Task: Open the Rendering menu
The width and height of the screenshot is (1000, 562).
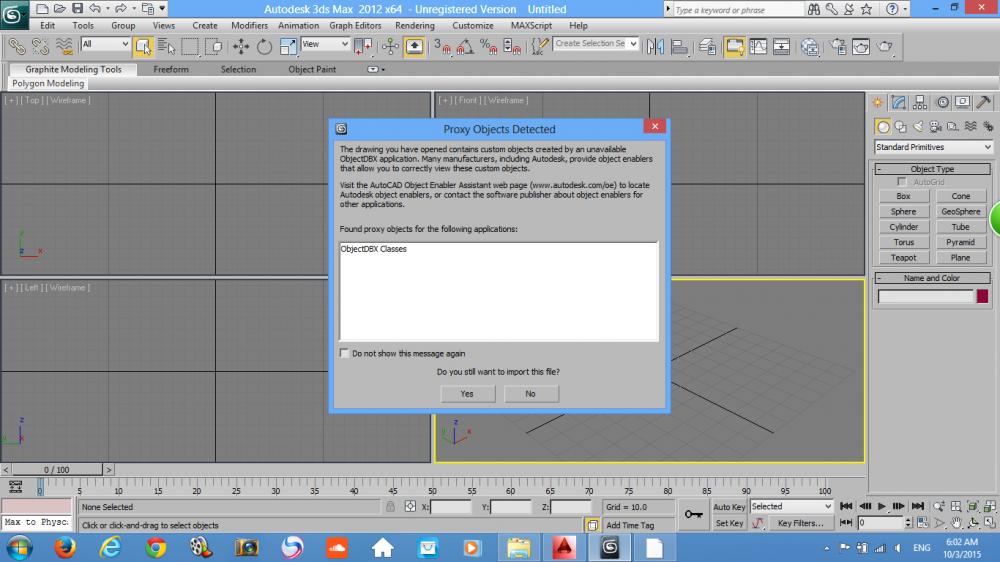Action: (414, 25)
